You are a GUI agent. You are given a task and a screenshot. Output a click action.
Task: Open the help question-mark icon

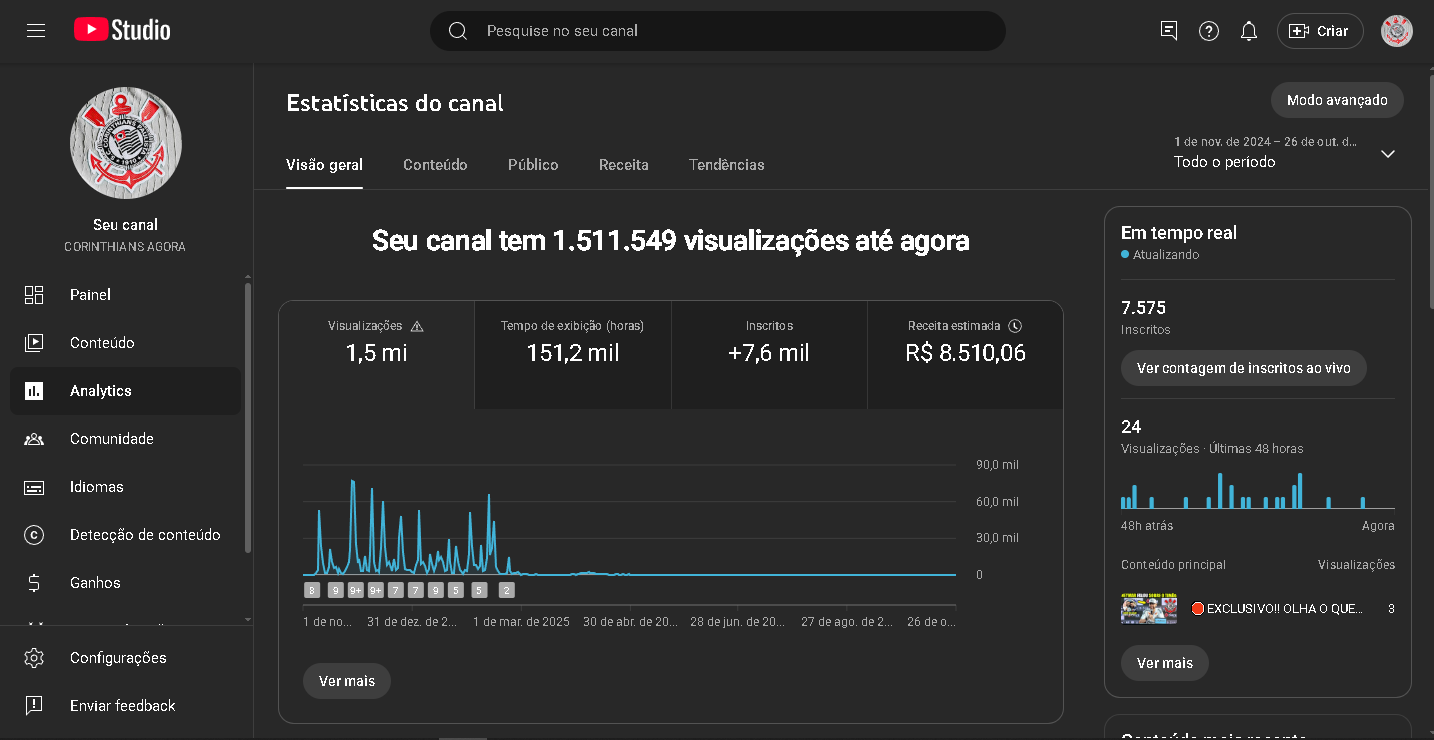click(1209, 31)
